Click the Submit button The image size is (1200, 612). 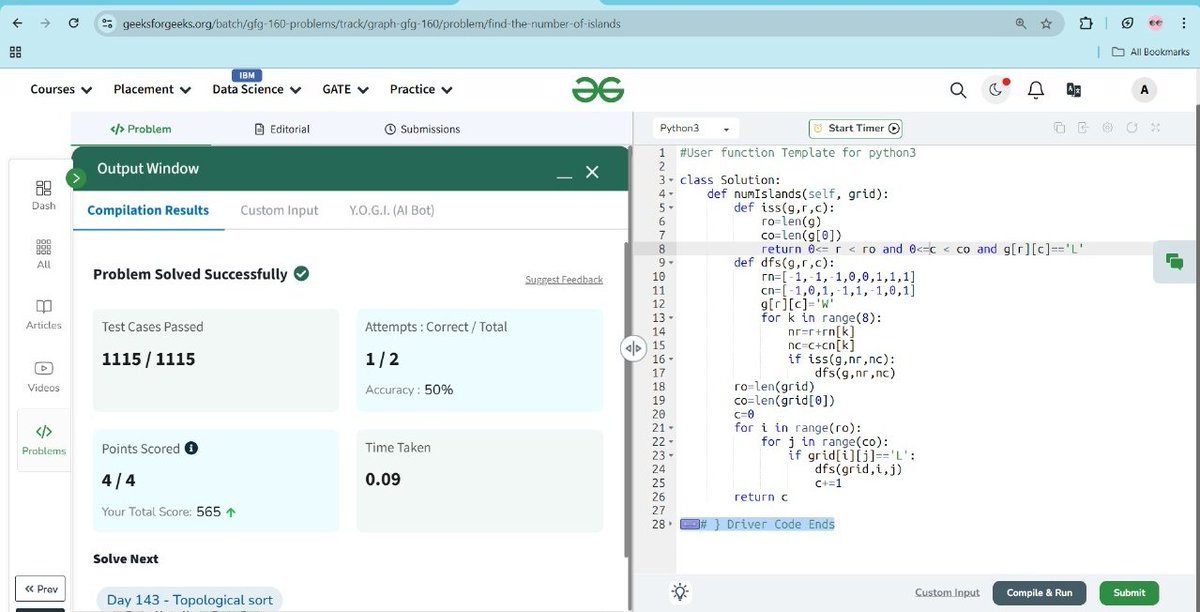1129,592
